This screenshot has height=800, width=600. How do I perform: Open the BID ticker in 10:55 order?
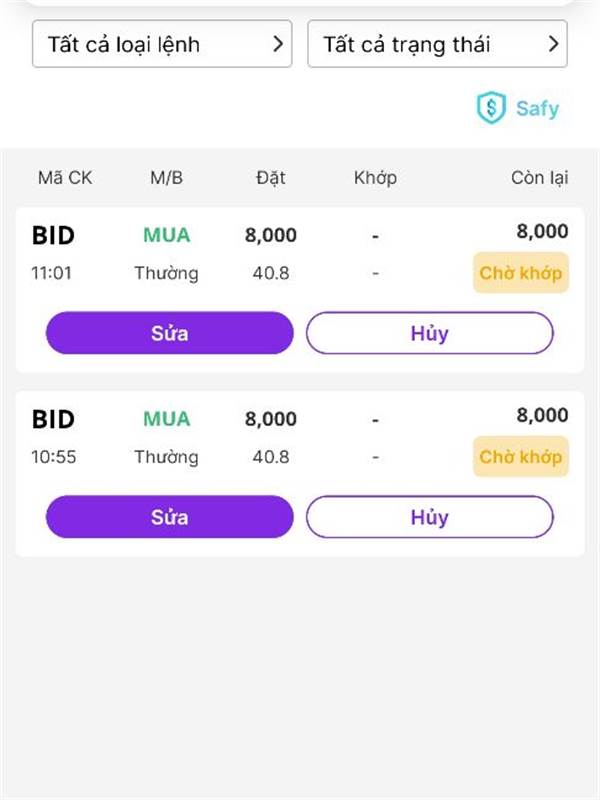[54, 419]
